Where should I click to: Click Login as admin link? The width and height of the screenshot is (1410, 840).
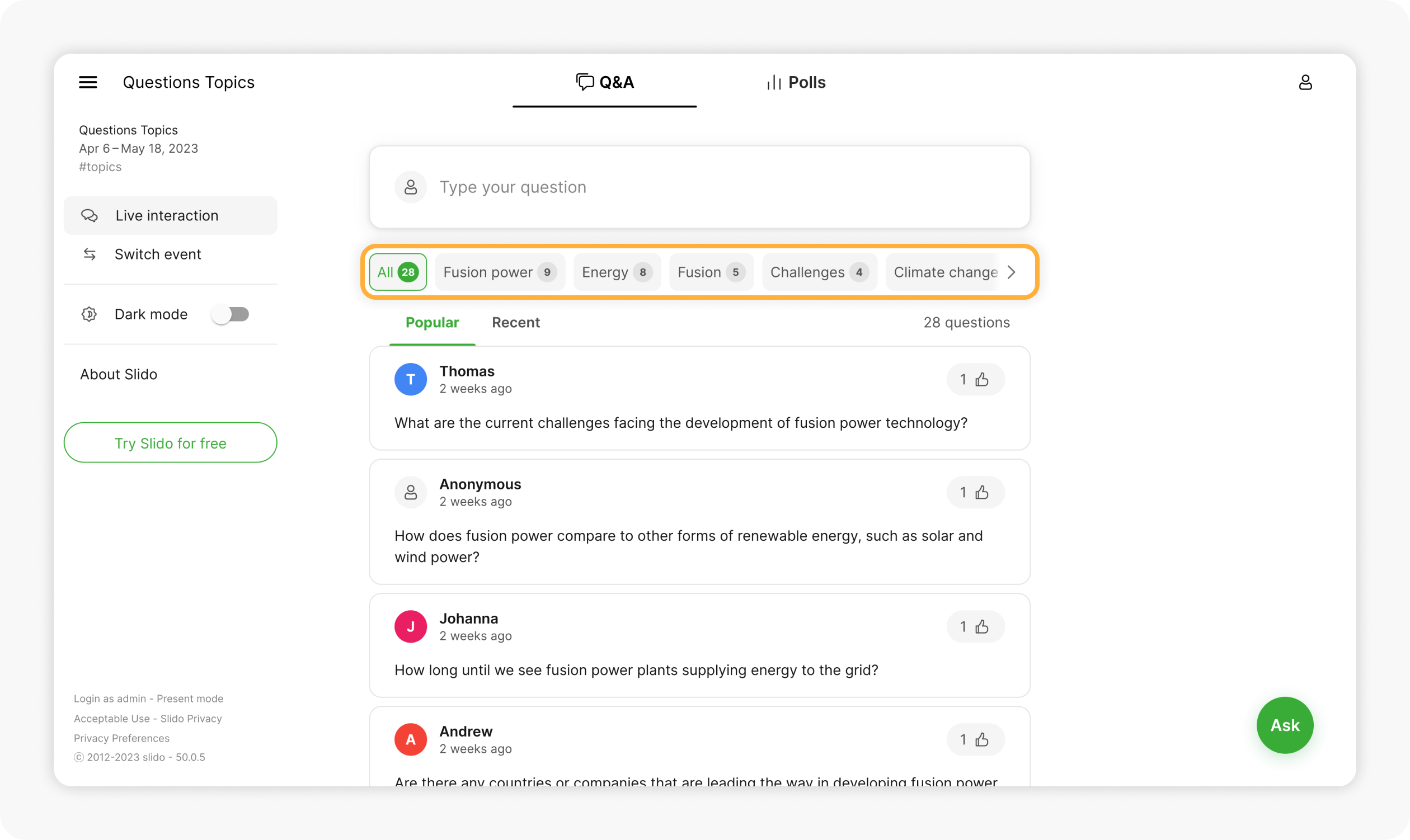click(110, 699)
